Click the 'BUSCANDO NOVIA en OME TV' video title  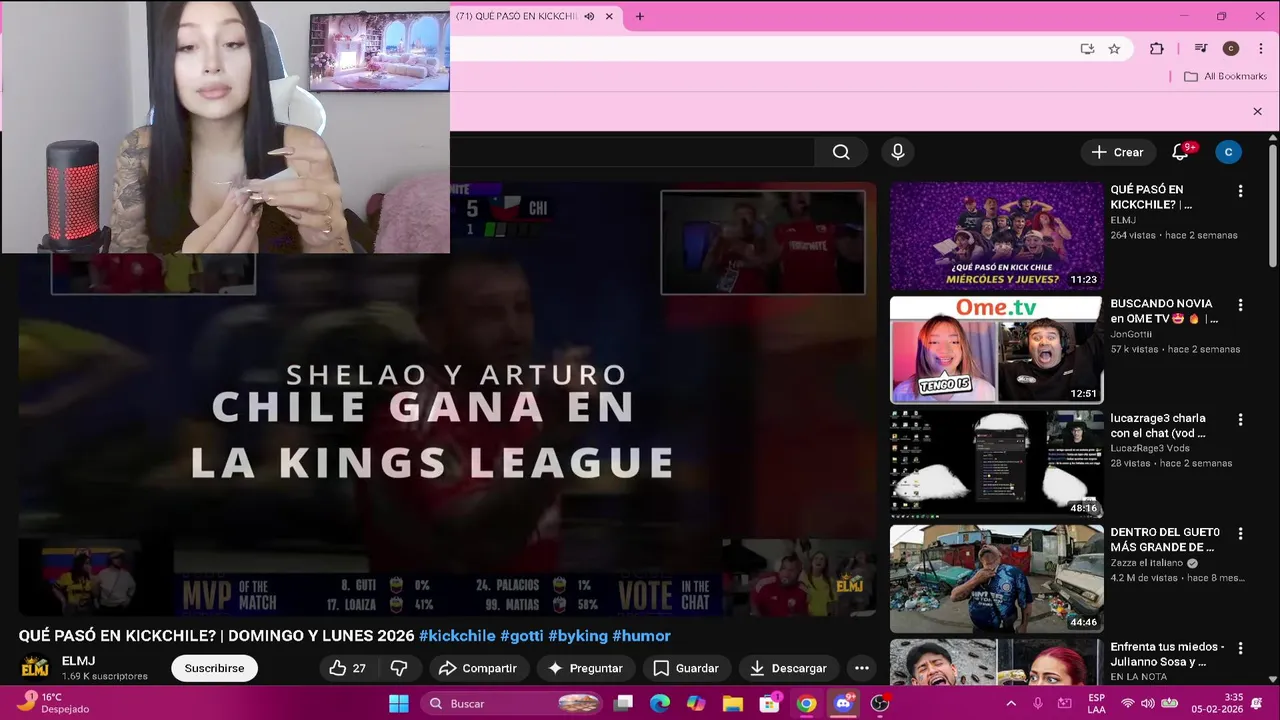1164,311
